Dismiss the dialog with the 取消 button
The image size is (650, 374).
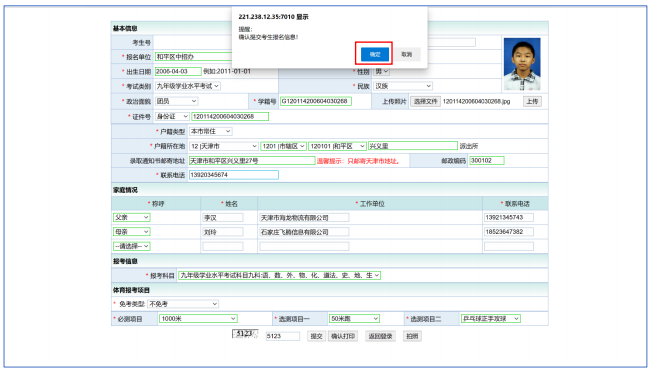[x=406, y=54]
